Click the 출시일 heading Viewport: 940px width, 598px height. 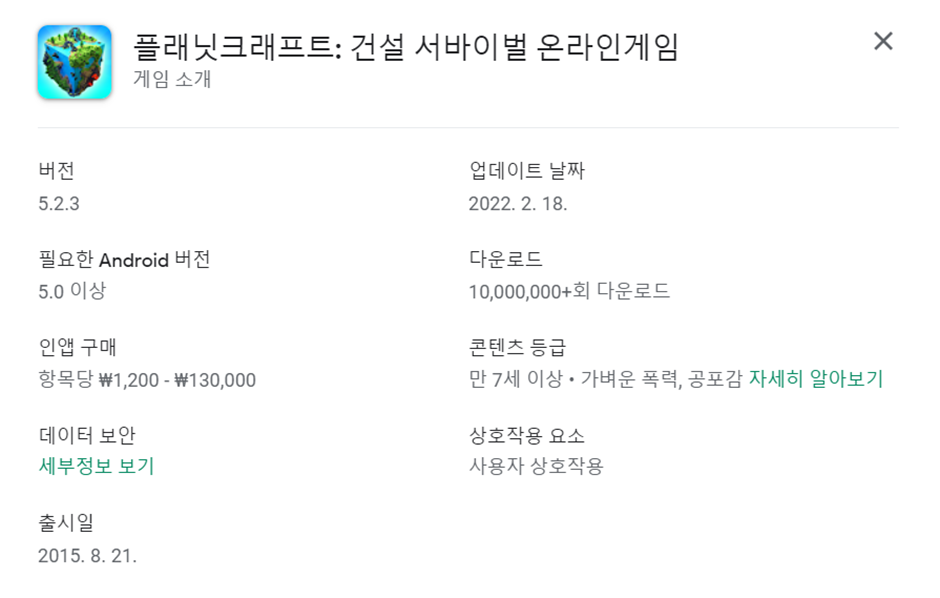click(x=66, y=523)
